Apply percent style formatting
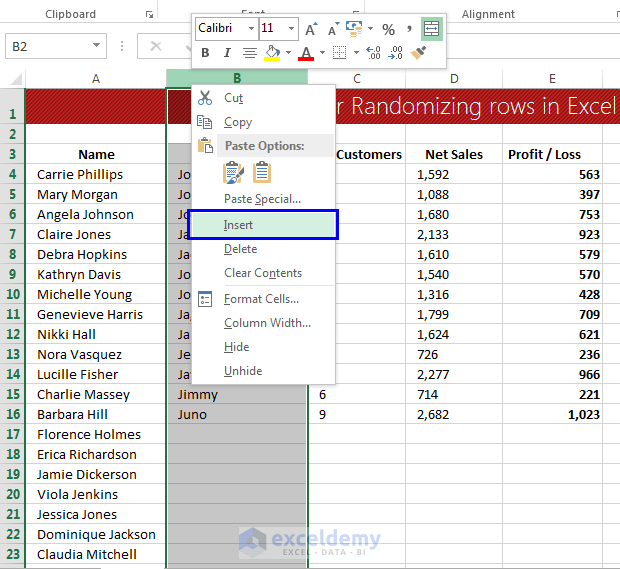The image size is (620, 569). pyautogui.click(x=388, y=29)
